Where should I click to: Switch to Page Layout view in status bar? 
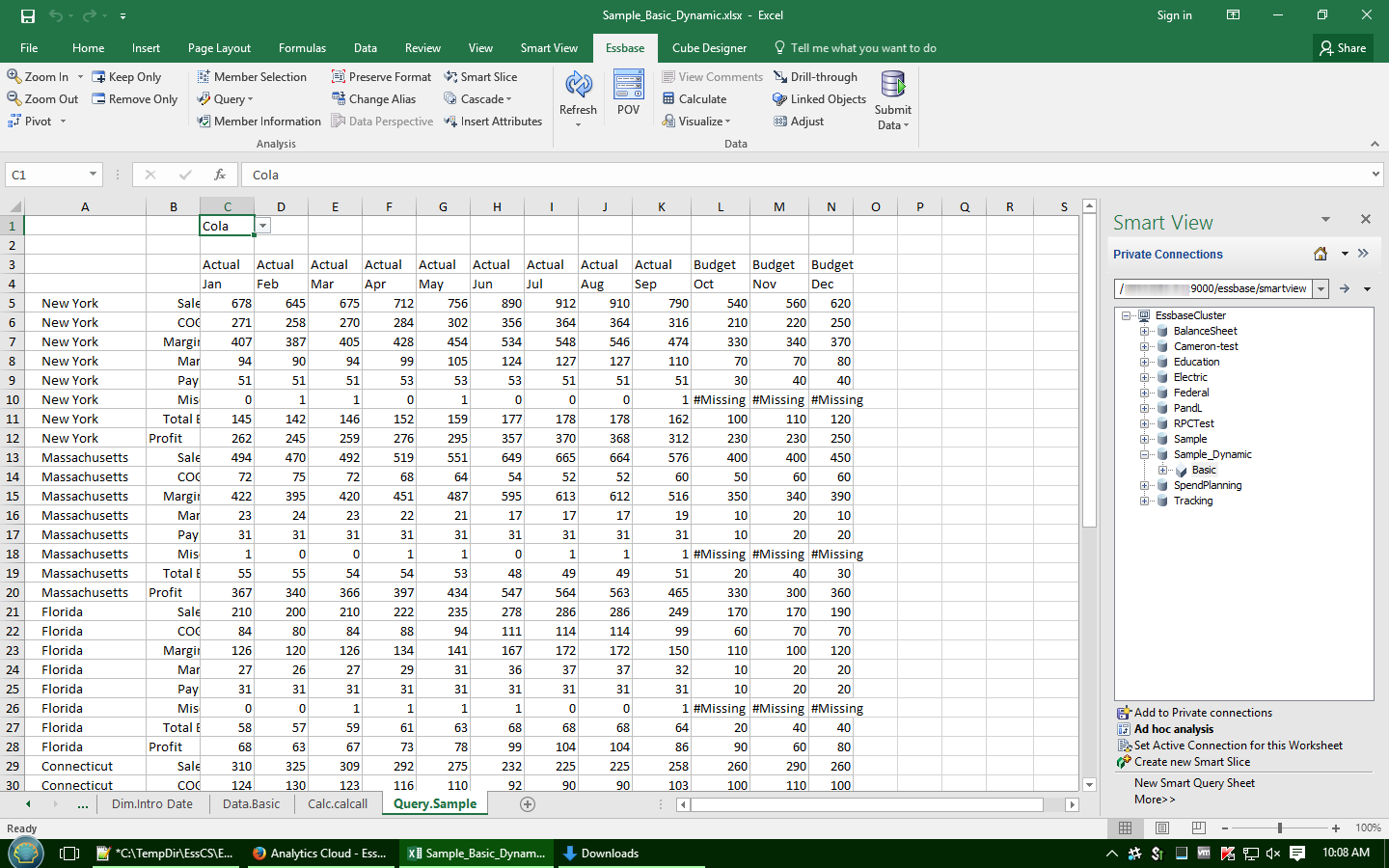point(1162,827)
